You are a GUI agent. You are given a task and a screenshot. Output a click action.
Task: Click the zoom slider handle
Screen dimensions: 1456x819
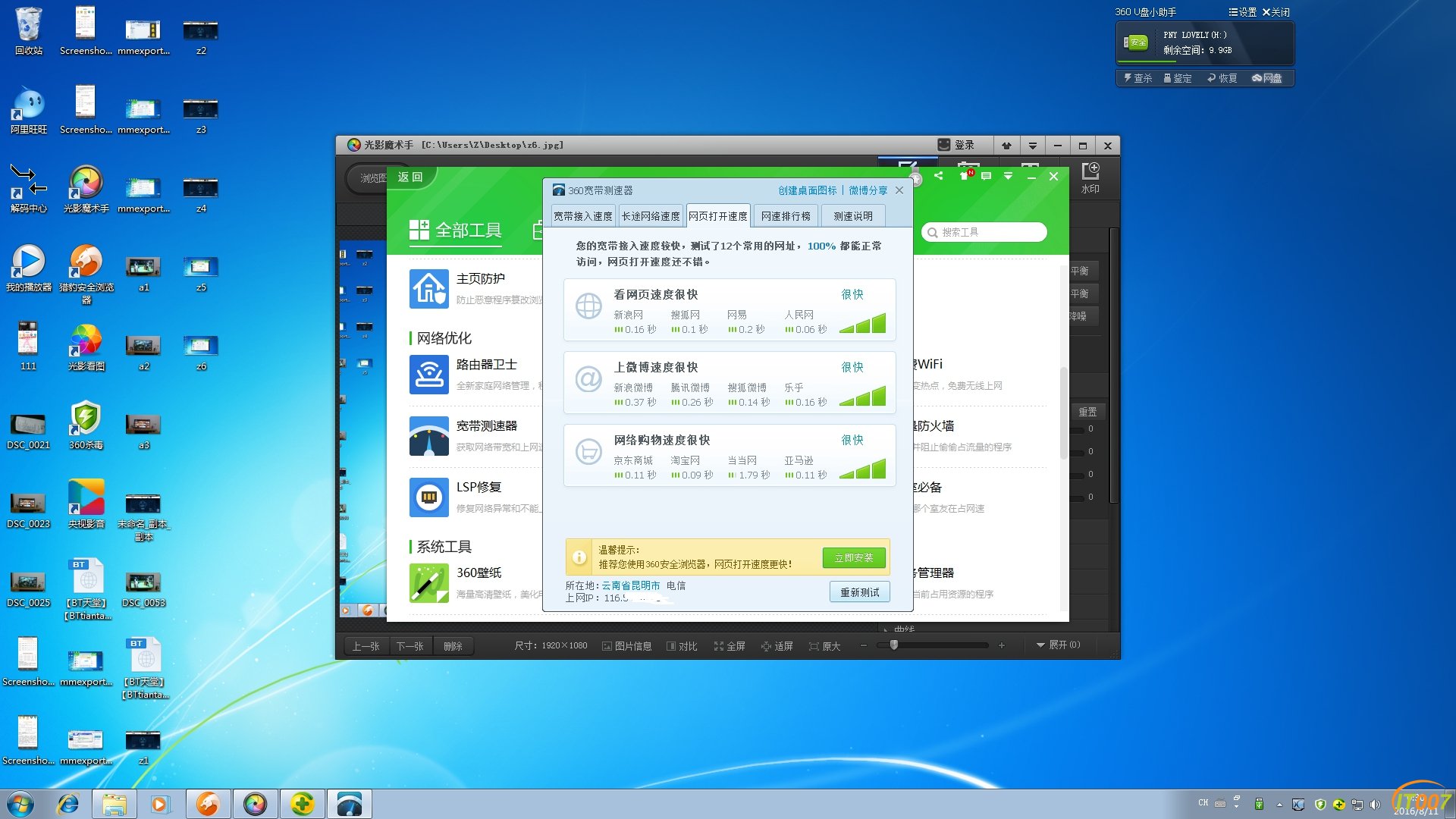[x=894, y=645]
